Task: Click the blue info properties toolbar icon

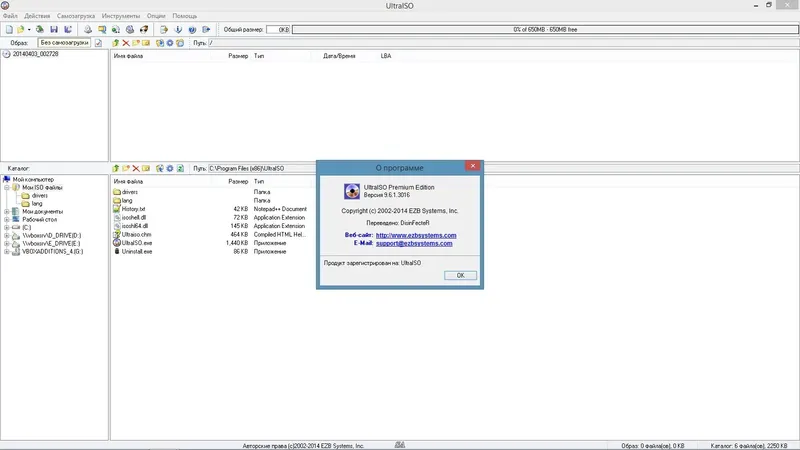Action: pos(178,30)
